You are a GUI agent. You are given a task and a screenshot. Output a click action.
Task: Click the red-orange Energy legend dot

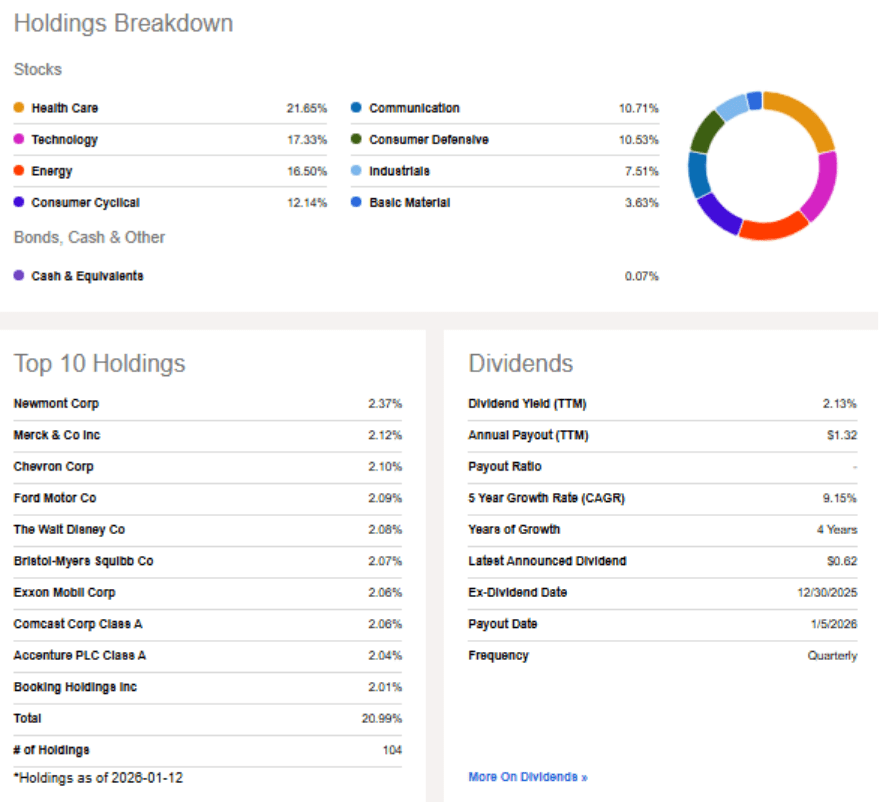point(19,170)
